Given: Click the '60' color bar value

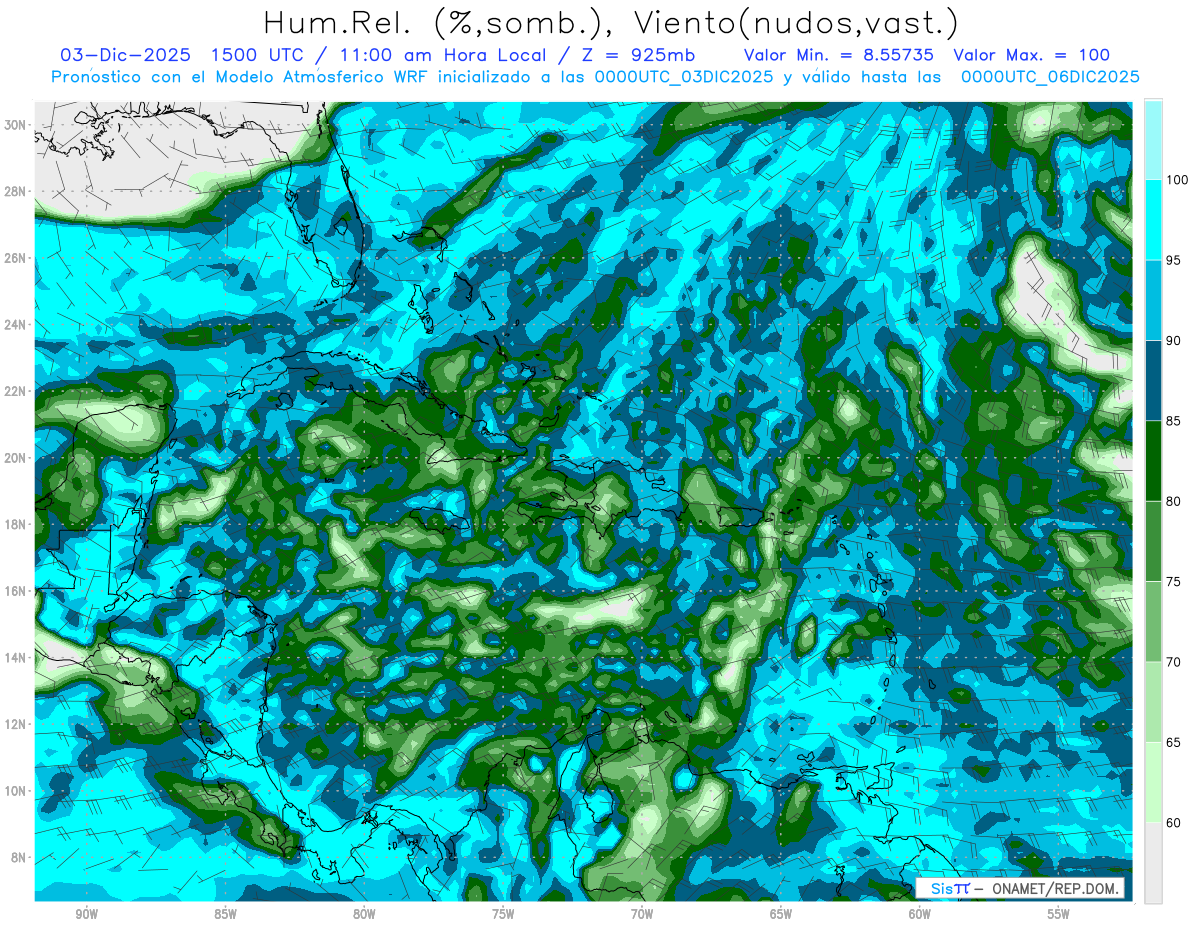Looking at the screenshot, I should (x=1175, y=823).
